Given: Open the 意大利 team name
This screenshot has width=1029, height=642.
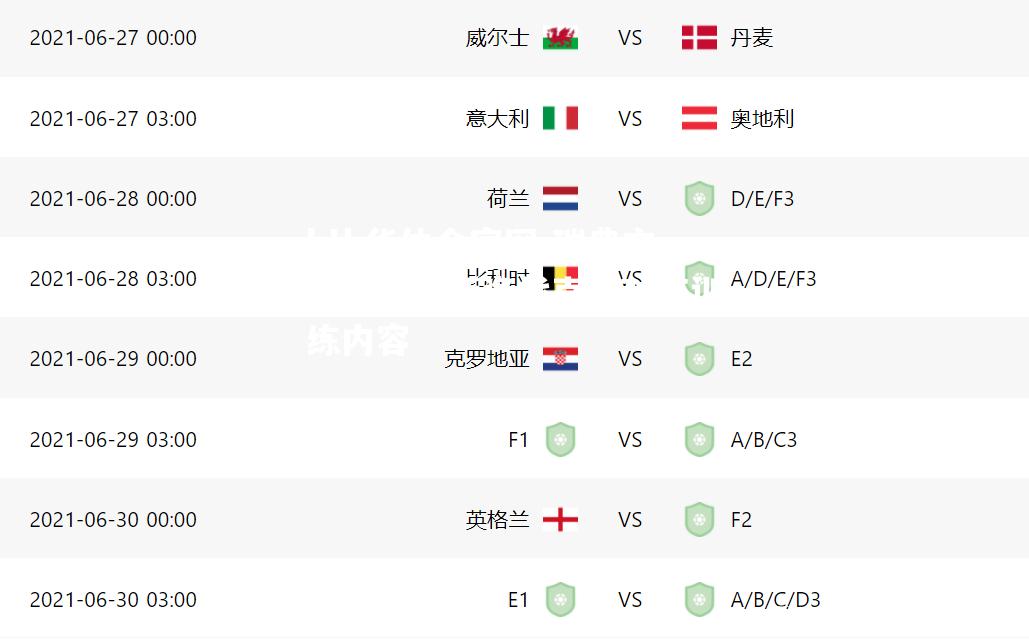Looking at the screenshot, I should point(497,119).
